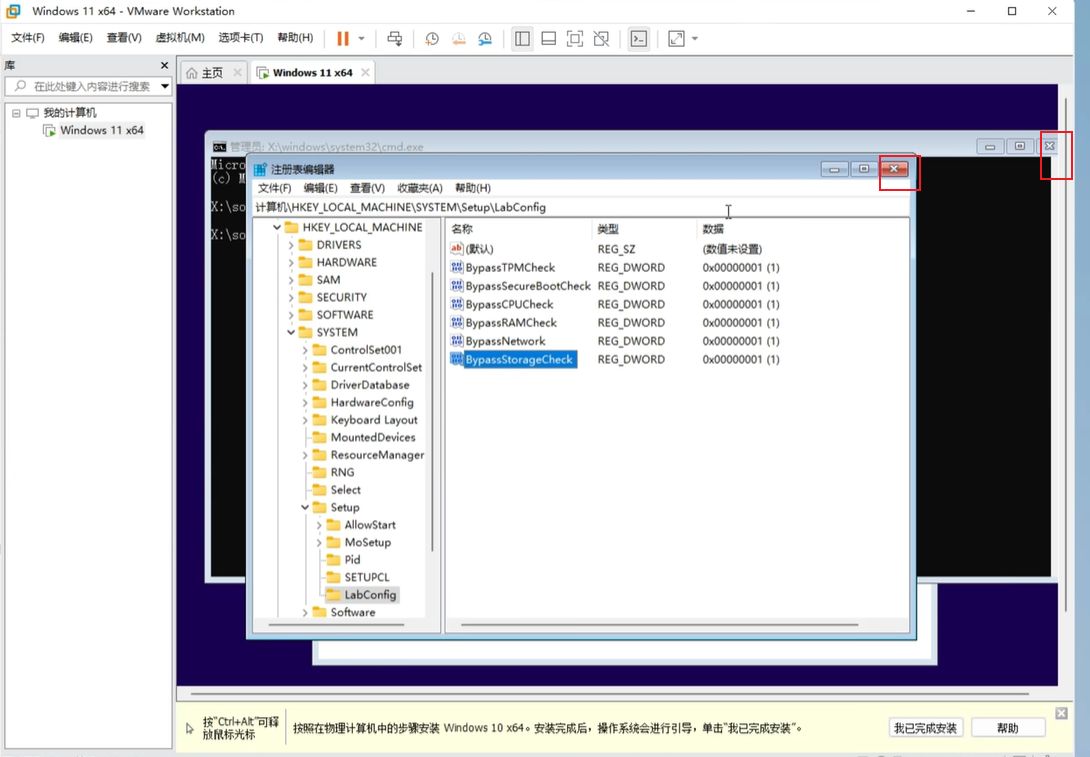
Task: Expand the ControlSet001 key chevron
Action: 306,350
